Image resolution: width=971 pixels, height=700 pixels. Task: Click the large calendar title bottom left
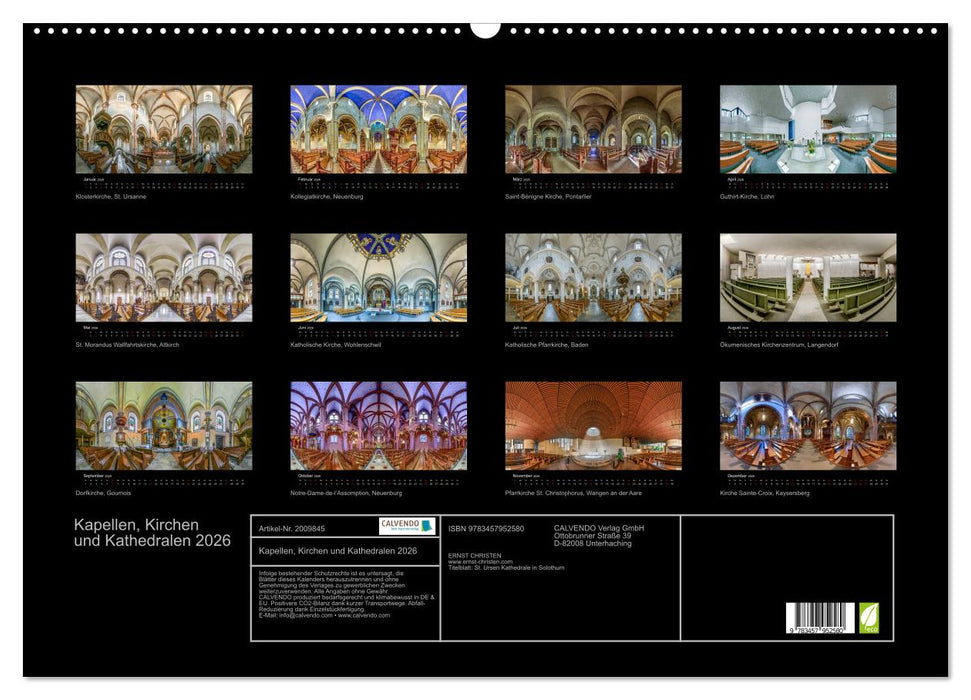pos(152,533)
